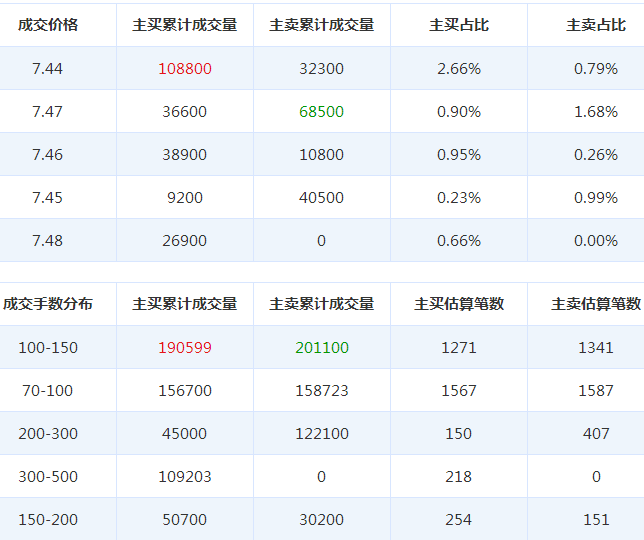The image size is (644, 540).
Task: Click the 109203 buy volume cell
Action: tap(185, 477)
